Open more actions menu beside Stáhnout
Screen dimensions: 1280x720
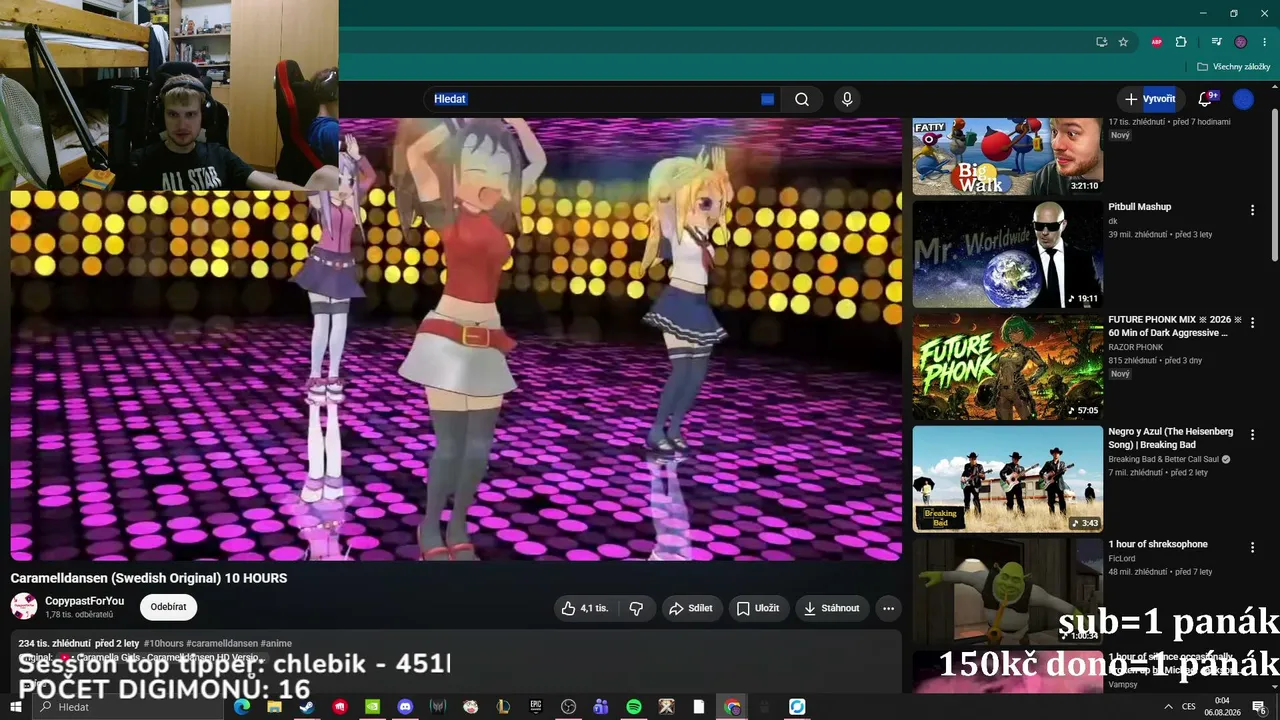pos(888,608)
